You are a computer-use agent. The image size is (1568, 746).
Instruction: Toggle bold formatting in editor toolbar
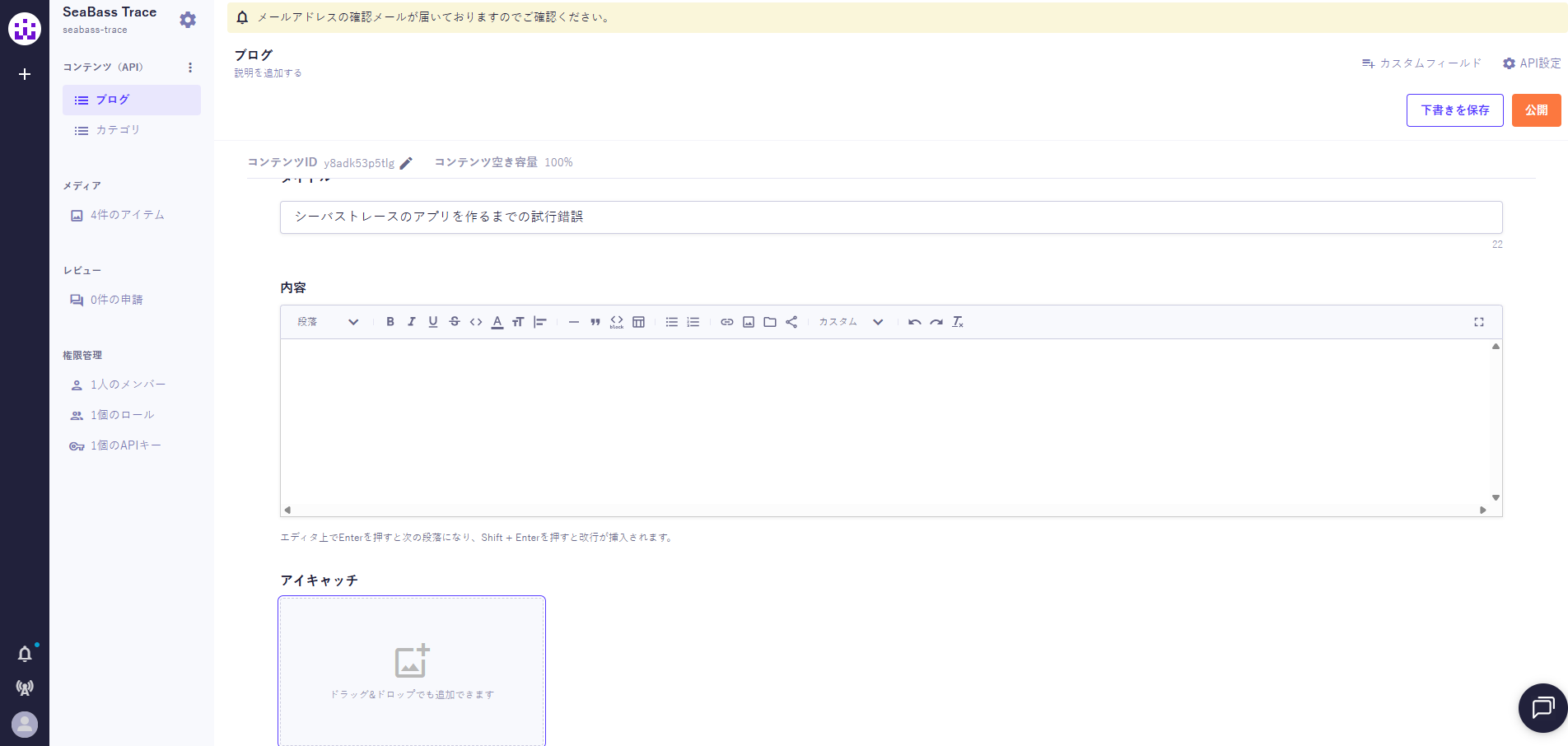point(390,322)
